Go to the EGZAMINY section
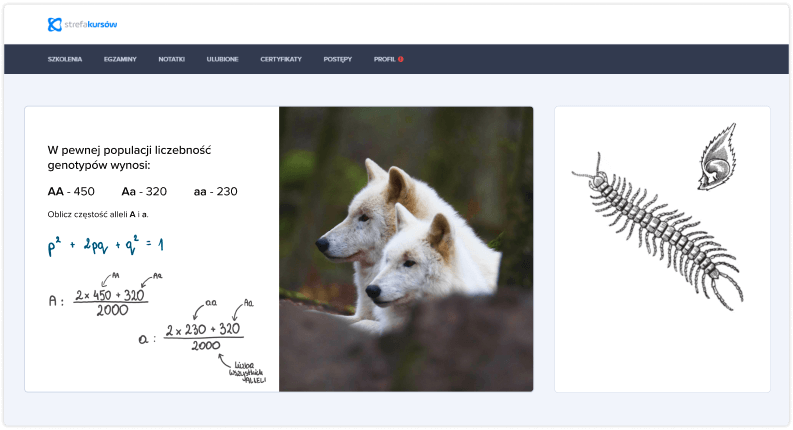 coord(120,59)
